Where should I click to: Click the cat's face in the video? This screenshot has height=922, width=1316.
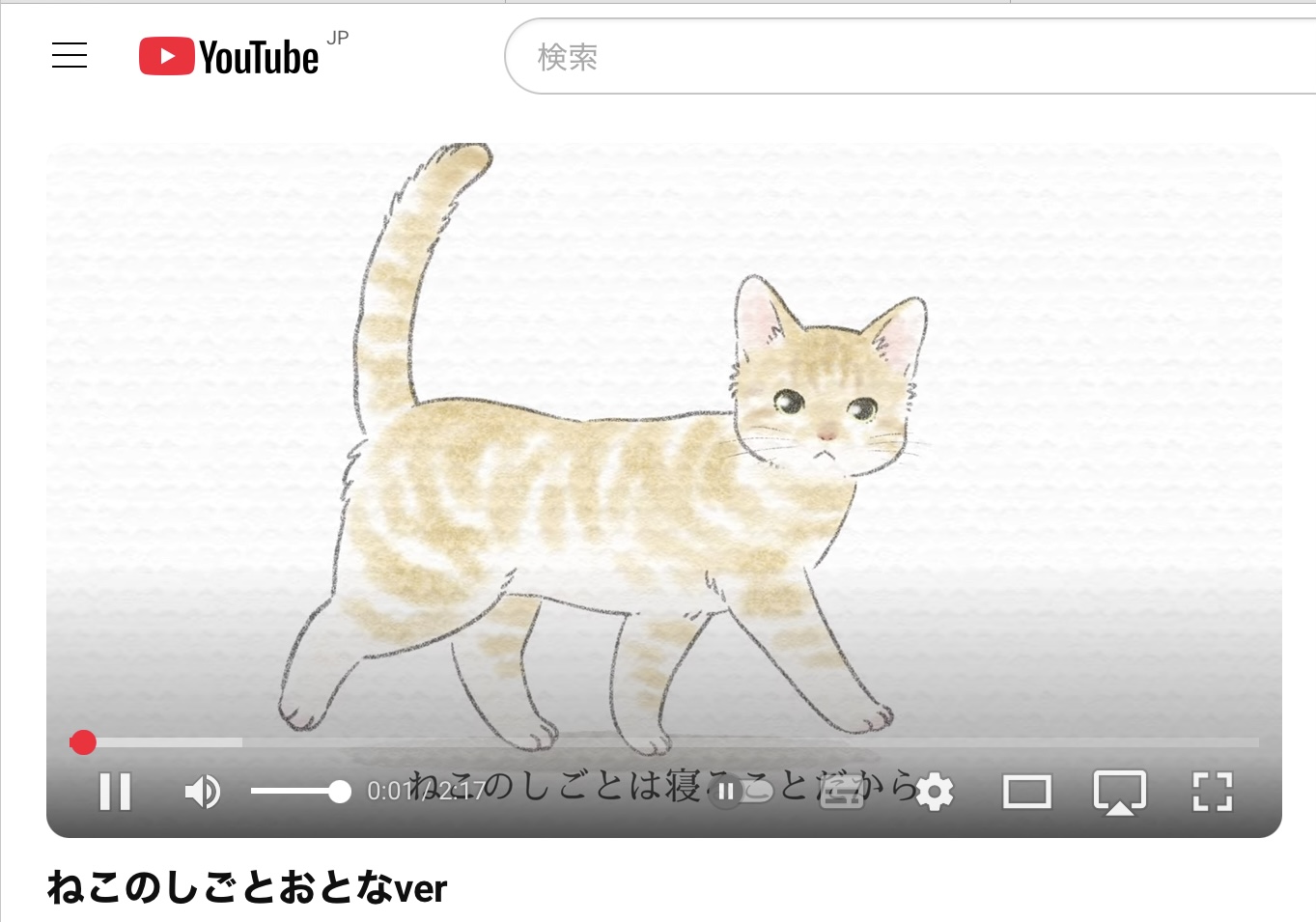click(826, 405)
